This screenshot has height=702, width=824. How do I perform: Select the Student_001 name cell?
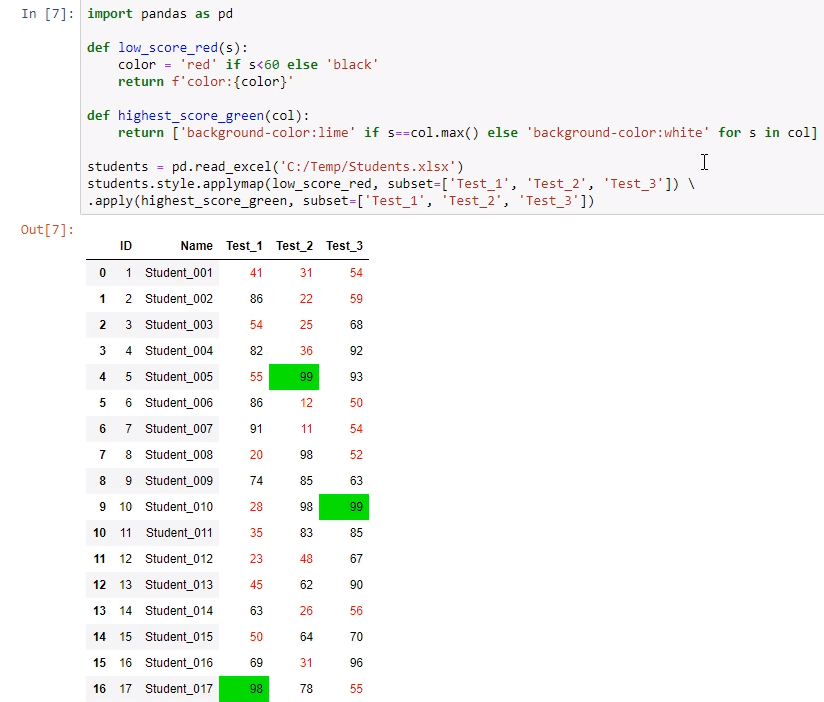click(179, 273)
